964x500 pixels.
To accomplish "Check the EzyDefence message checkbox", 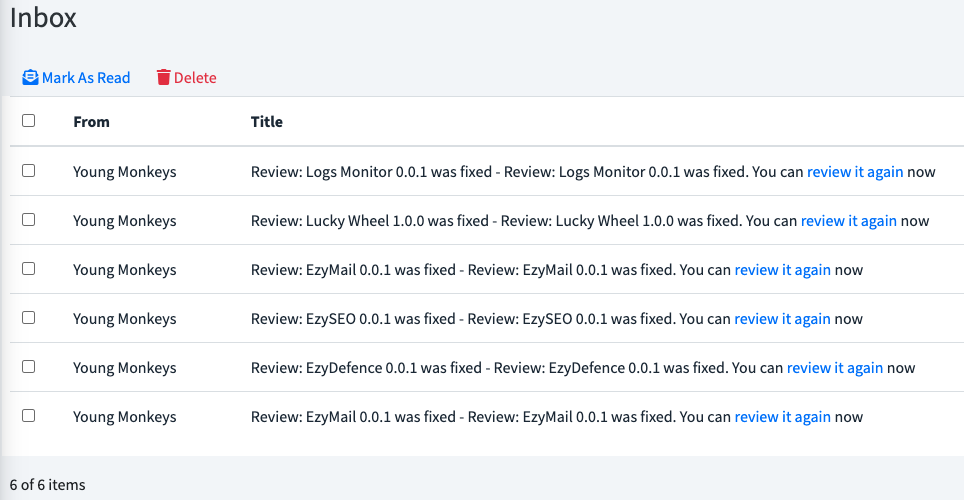I will pos(28,367).
